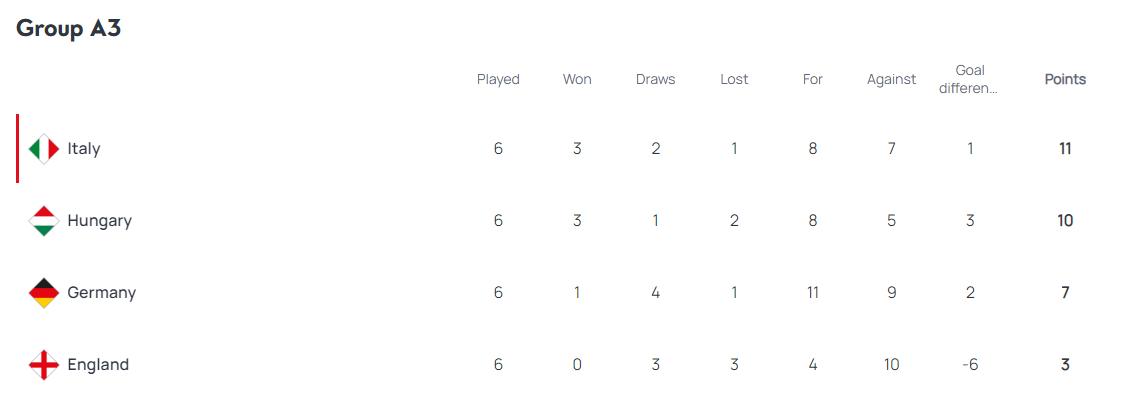Click the Italy flag icon
This screenshot has height=414, width=1134.
(x=44, y=149)
